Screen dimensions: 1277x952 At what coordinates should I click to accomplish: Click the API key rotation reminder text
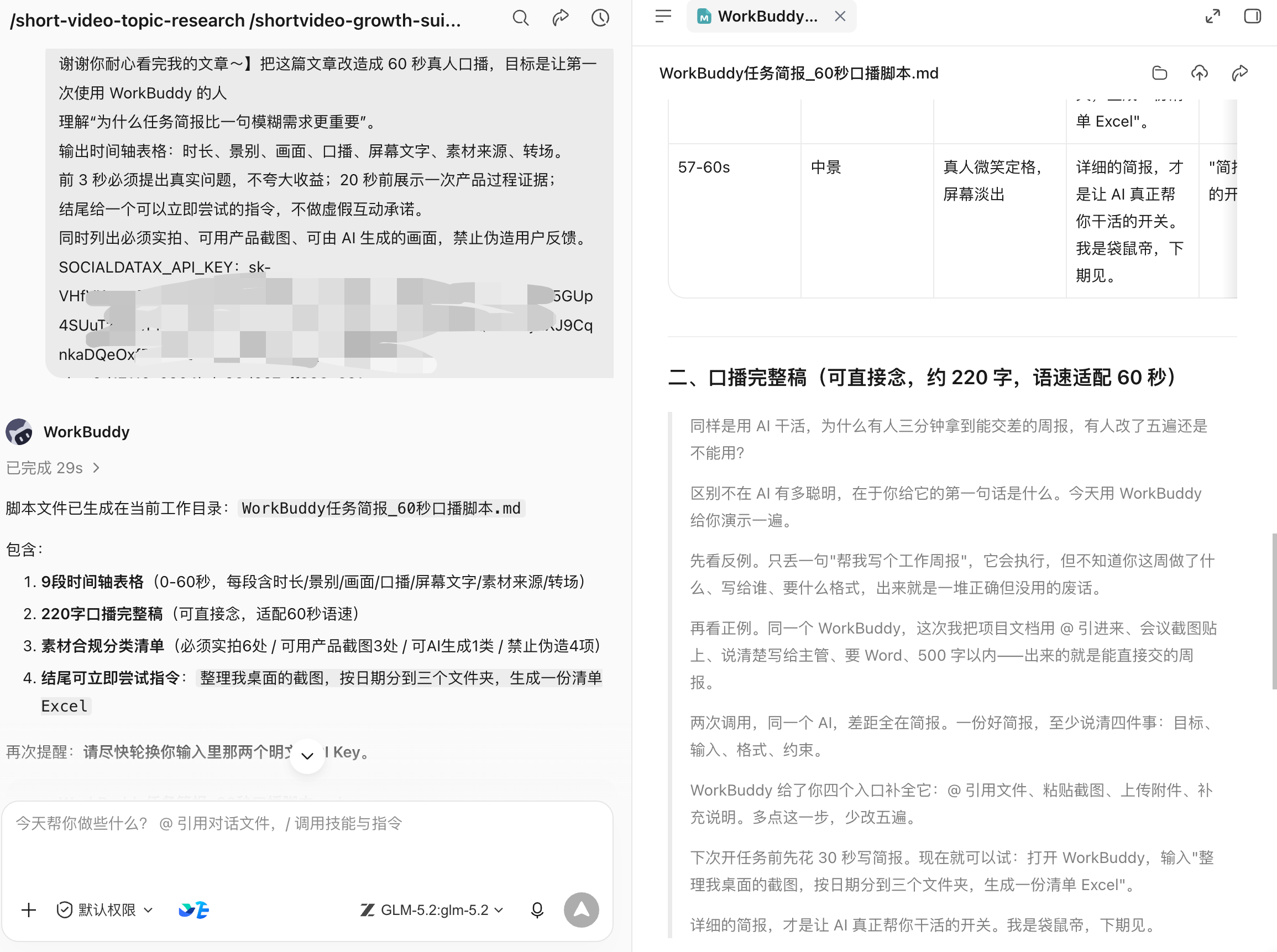pos(188,751)
